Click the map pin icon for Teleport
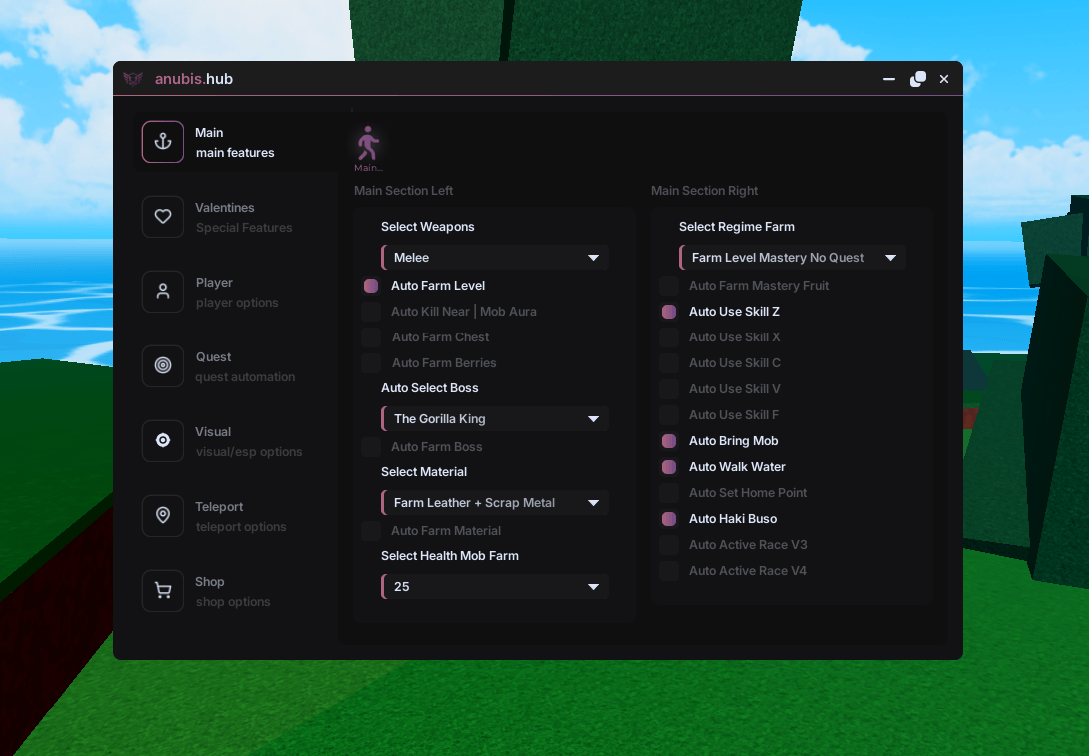Image resolution: width=1089 pixels, height=756 pixels. tap(163, 515)
